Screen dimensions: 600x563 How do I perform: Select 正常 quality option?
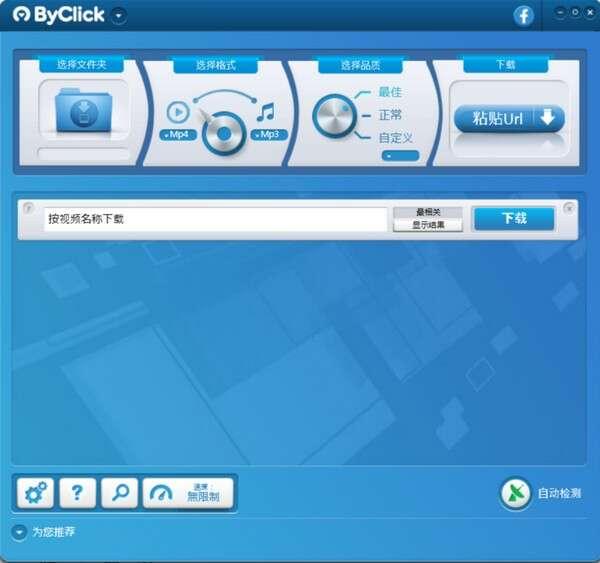click(390, 115)
